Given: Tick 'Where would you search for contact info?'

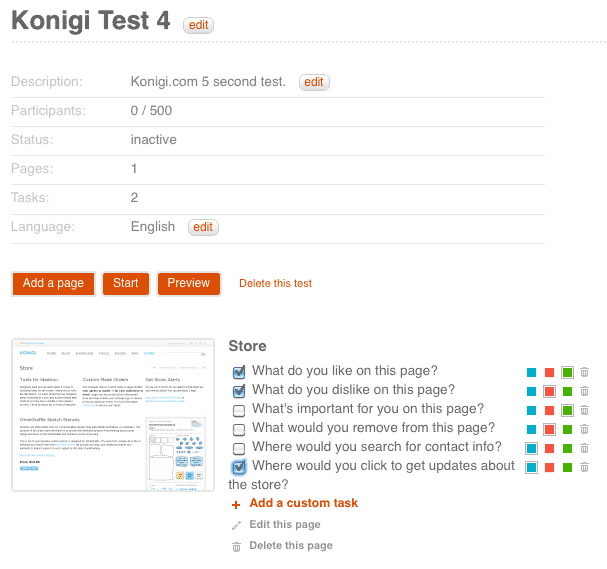Looking at the screenshot, I should (239, 449).
